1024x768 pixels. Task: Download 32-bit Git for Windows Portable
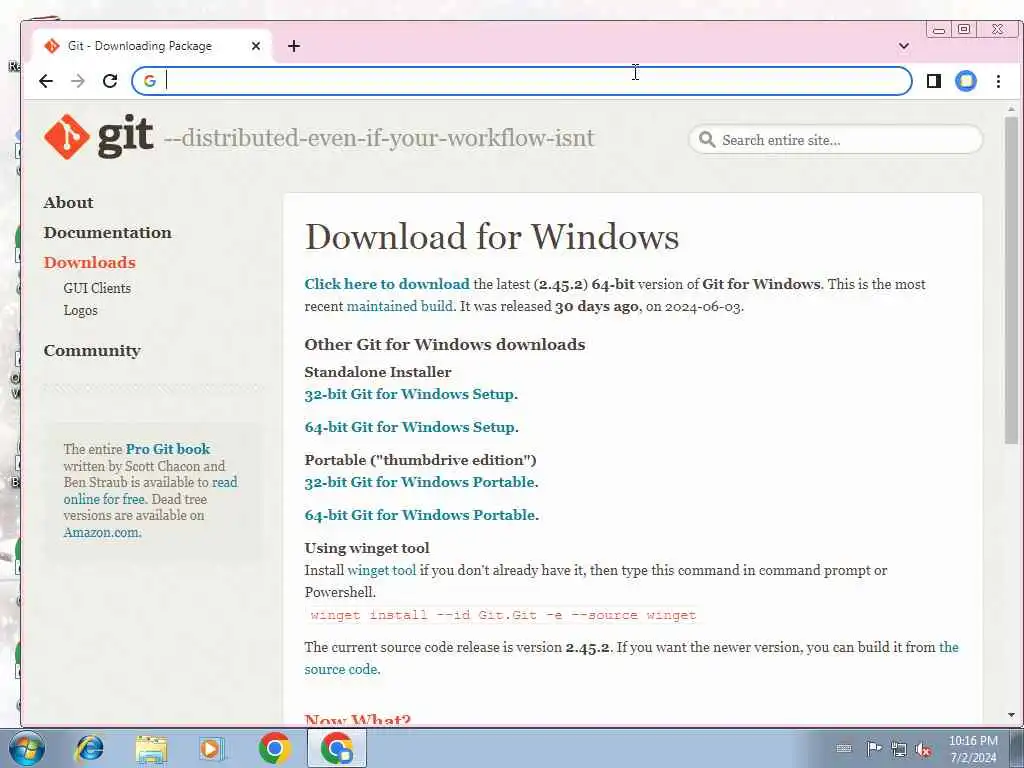(420, 482)
